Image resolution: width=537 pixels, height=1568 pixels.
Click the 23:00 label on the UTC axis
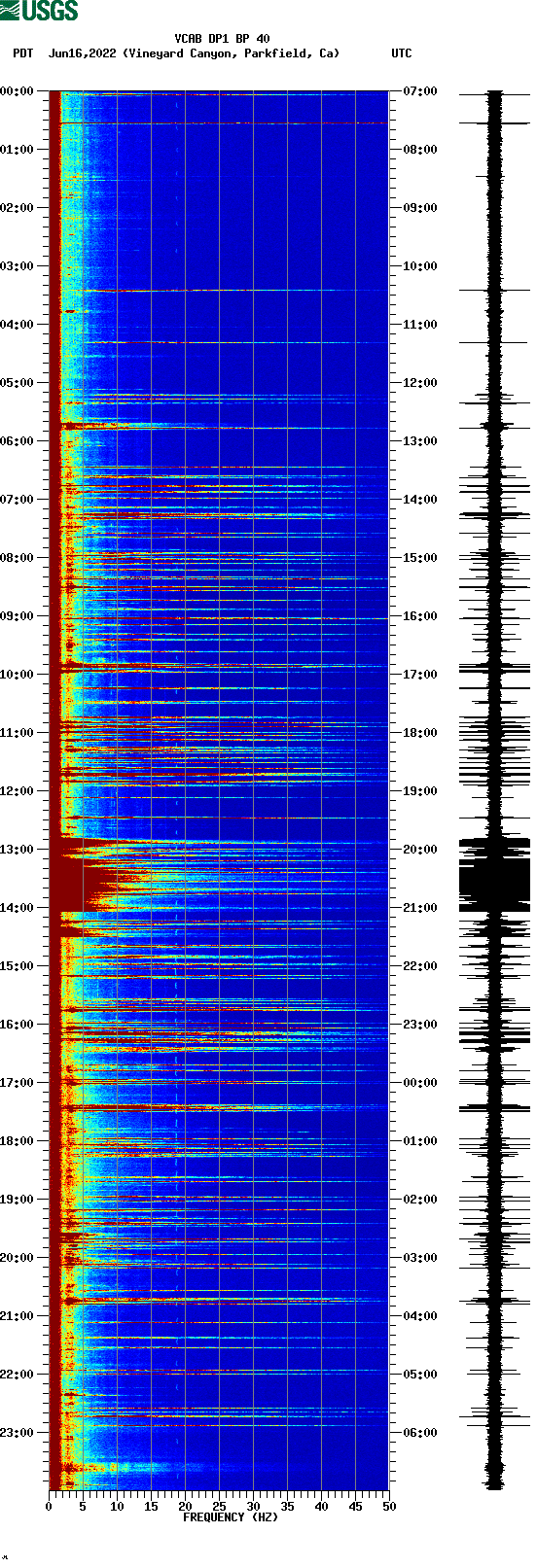pyautogui.click(x=420, y=1025)
